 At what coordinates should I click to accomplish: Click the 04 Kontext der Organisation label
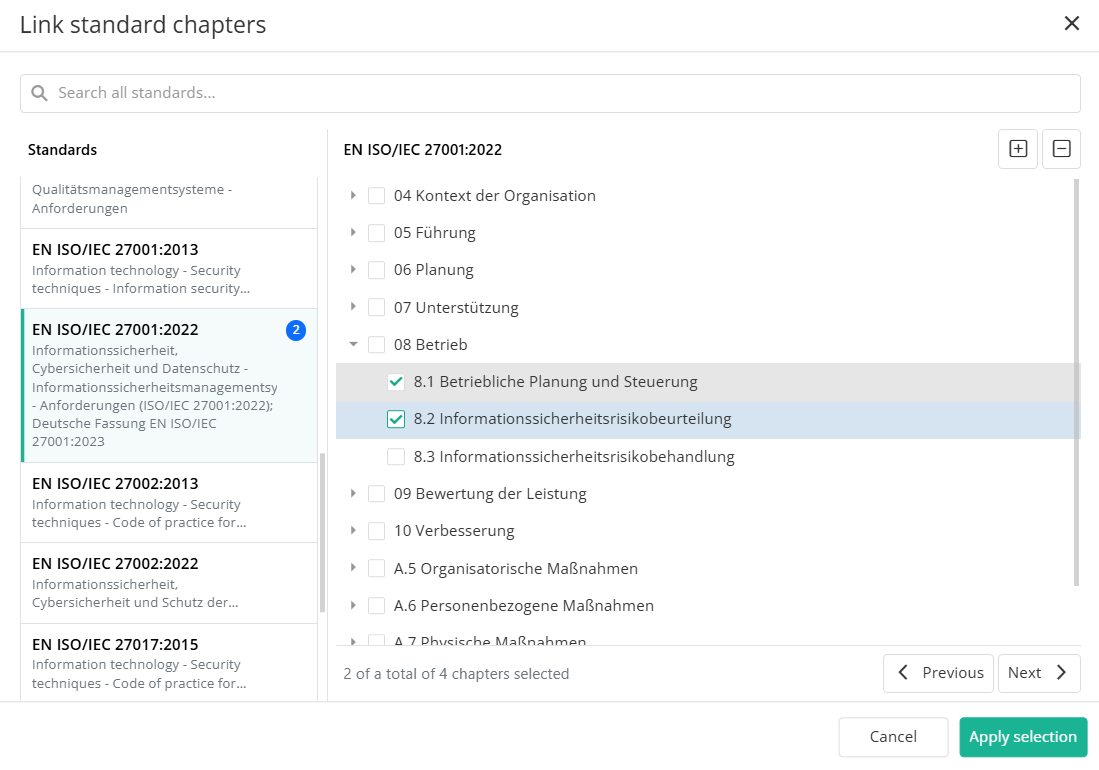click(x=495, y=195)
